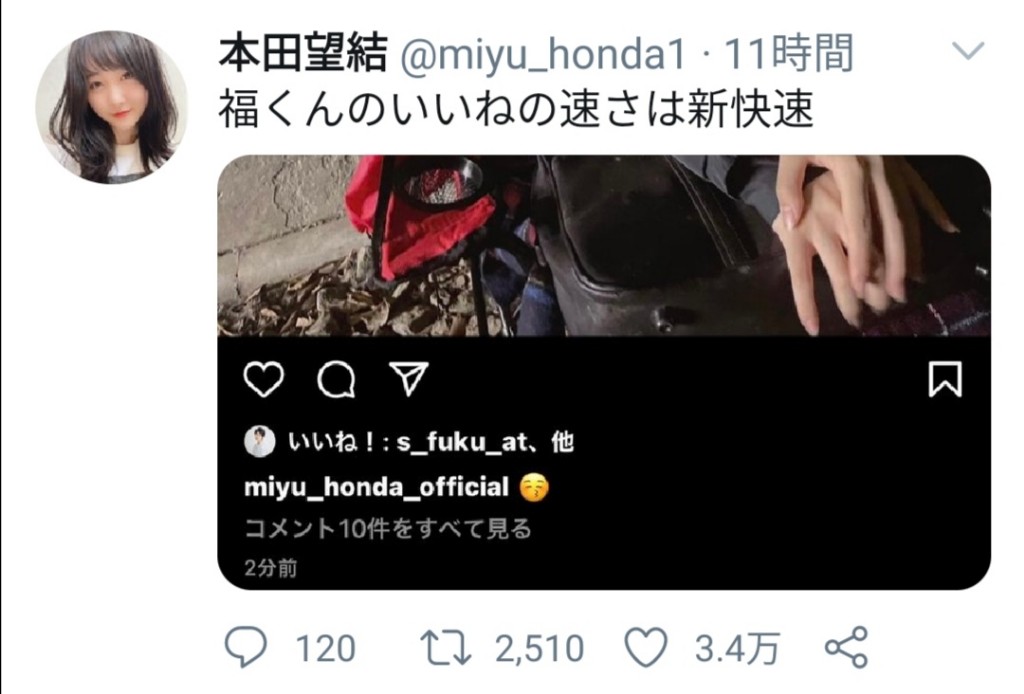Image resolution: width=1024 pixels, height=694 pixels.
Task: Click the tweet reply speech bubble icon
Action: point(246,646)
